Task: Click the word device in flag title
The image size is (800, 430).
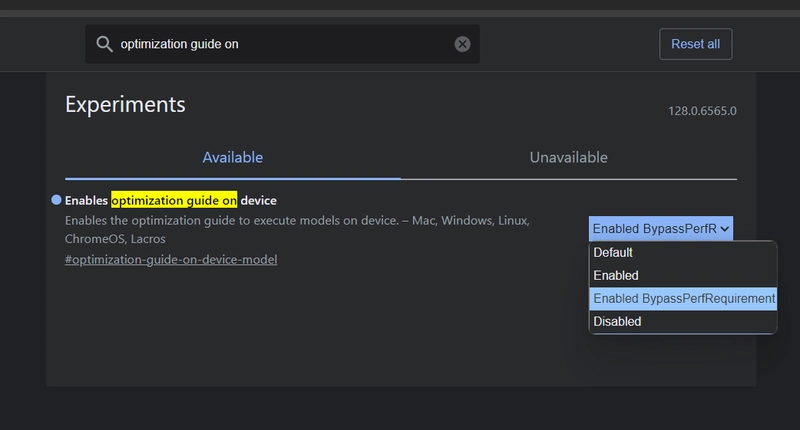Action: (259, 200)
